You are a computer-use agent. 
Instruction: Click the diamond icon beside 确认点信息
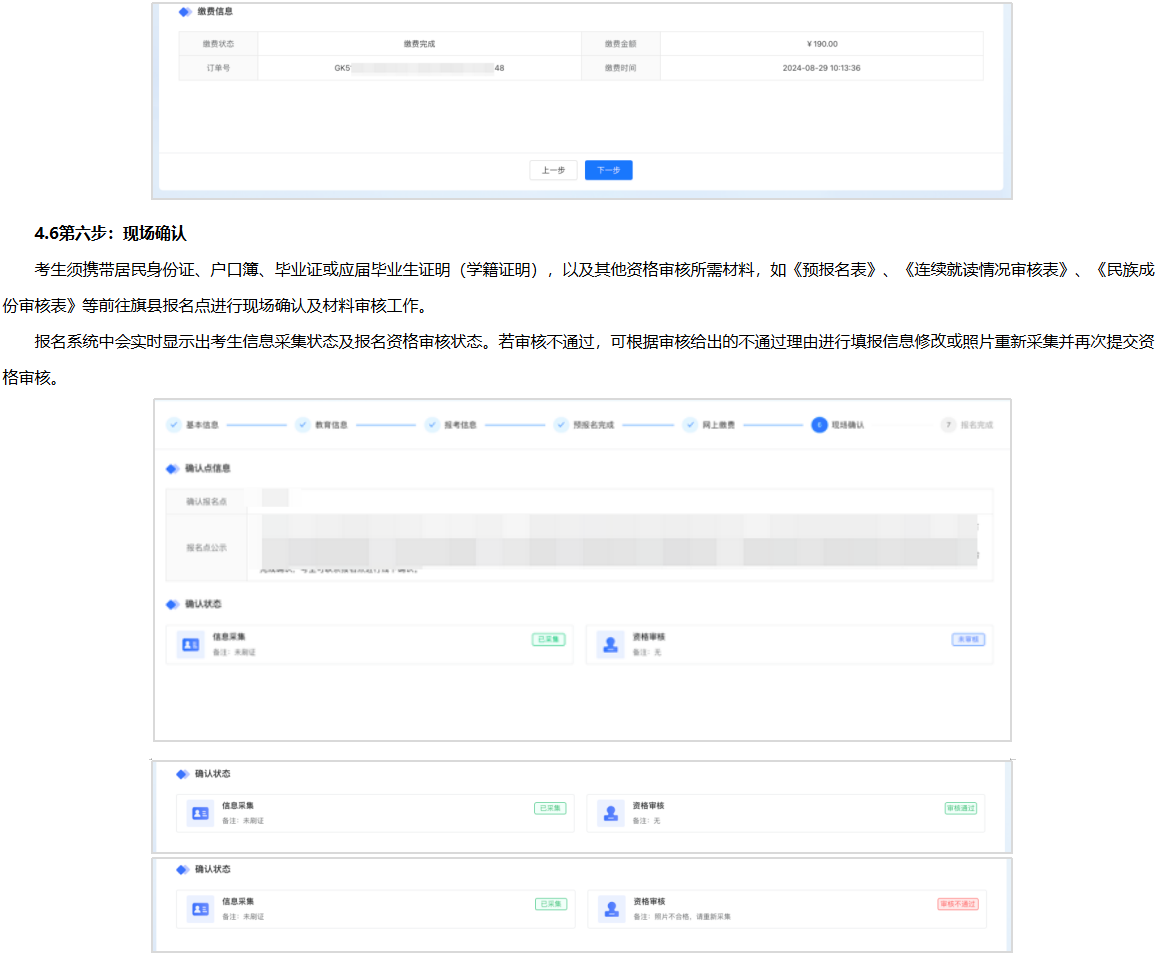click(x=172, y=468)
